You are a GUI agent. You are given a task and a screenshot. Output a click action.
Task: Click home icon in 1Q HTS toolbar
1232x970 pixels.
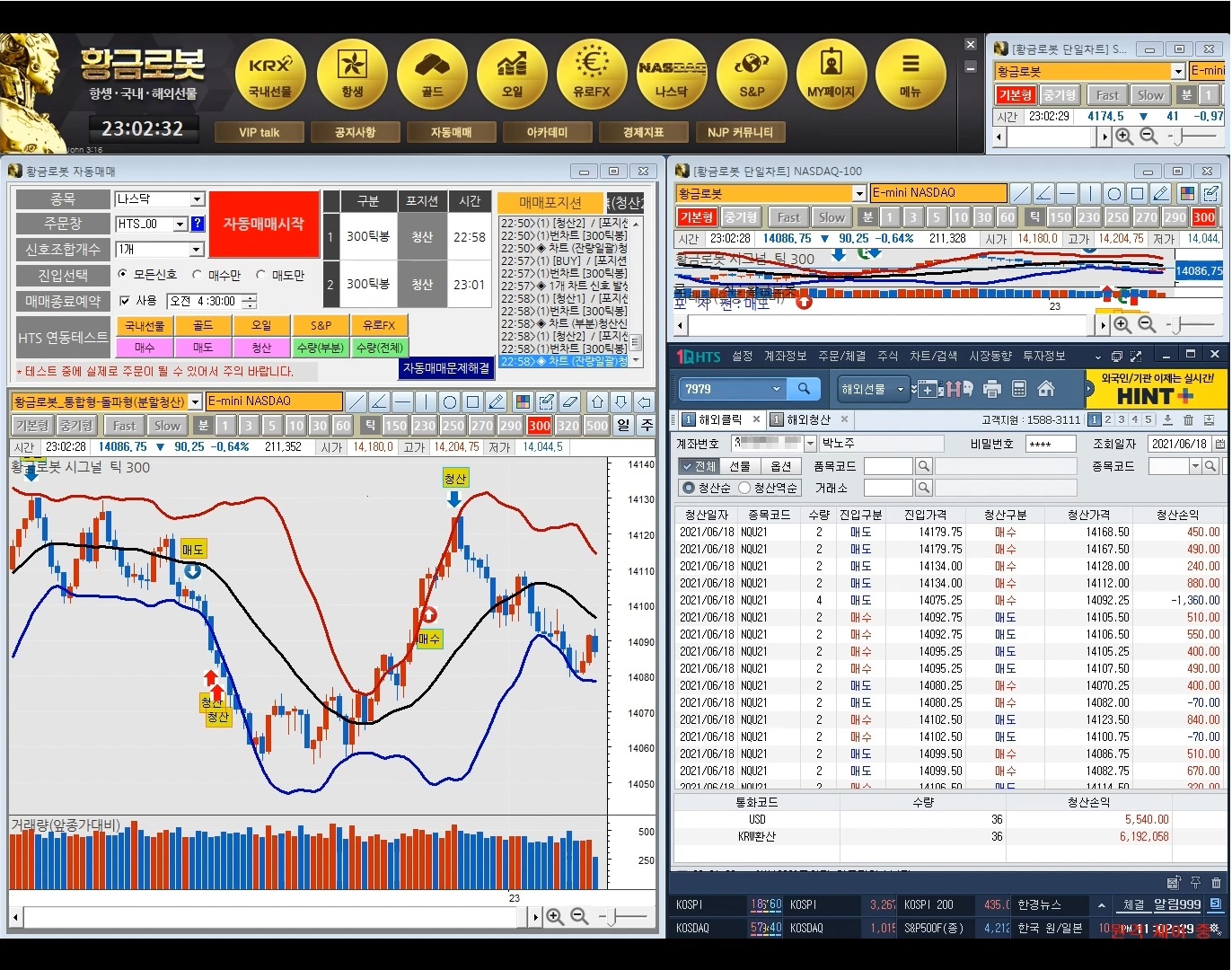pyautogui.click(x=1046, y=389)
